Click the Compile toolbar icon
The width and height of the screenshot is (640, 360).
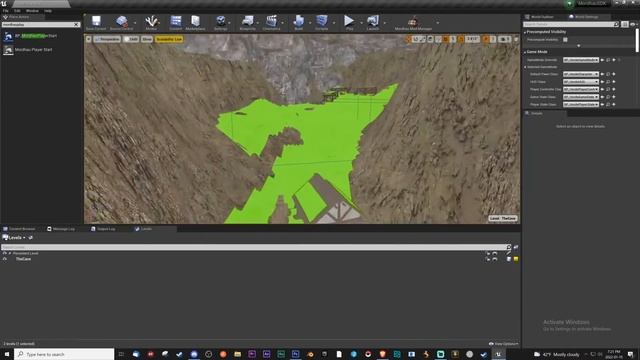[x=322, y=22]
